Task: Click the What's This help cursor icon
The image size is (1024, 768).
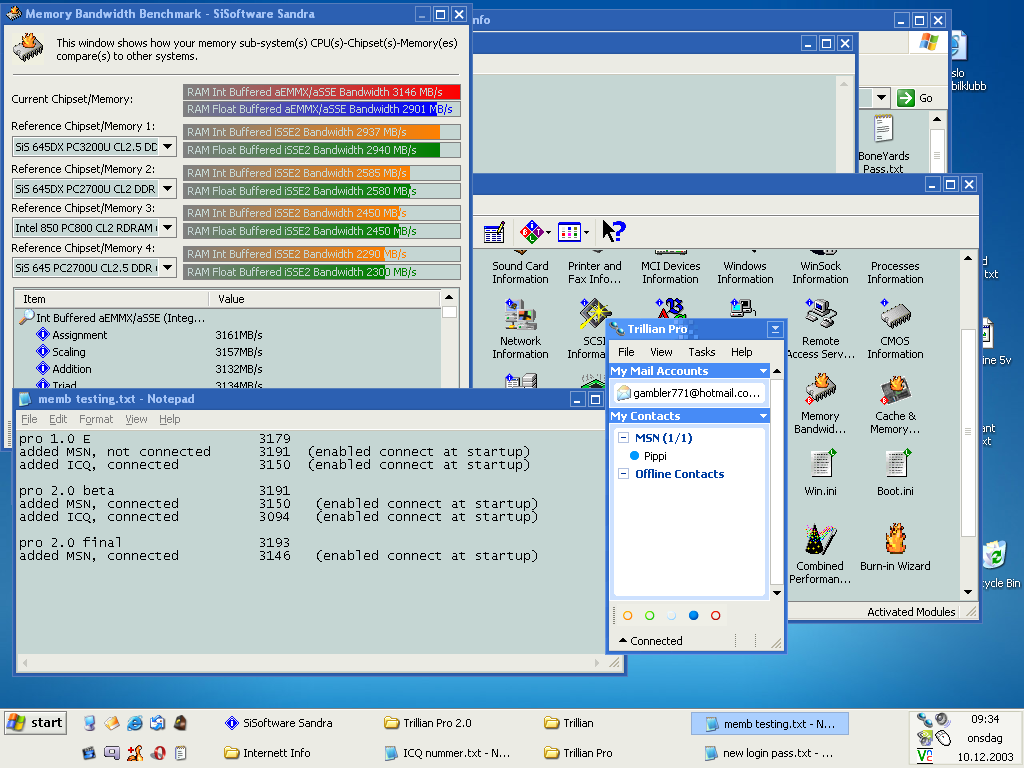Action: coord(613,231)
